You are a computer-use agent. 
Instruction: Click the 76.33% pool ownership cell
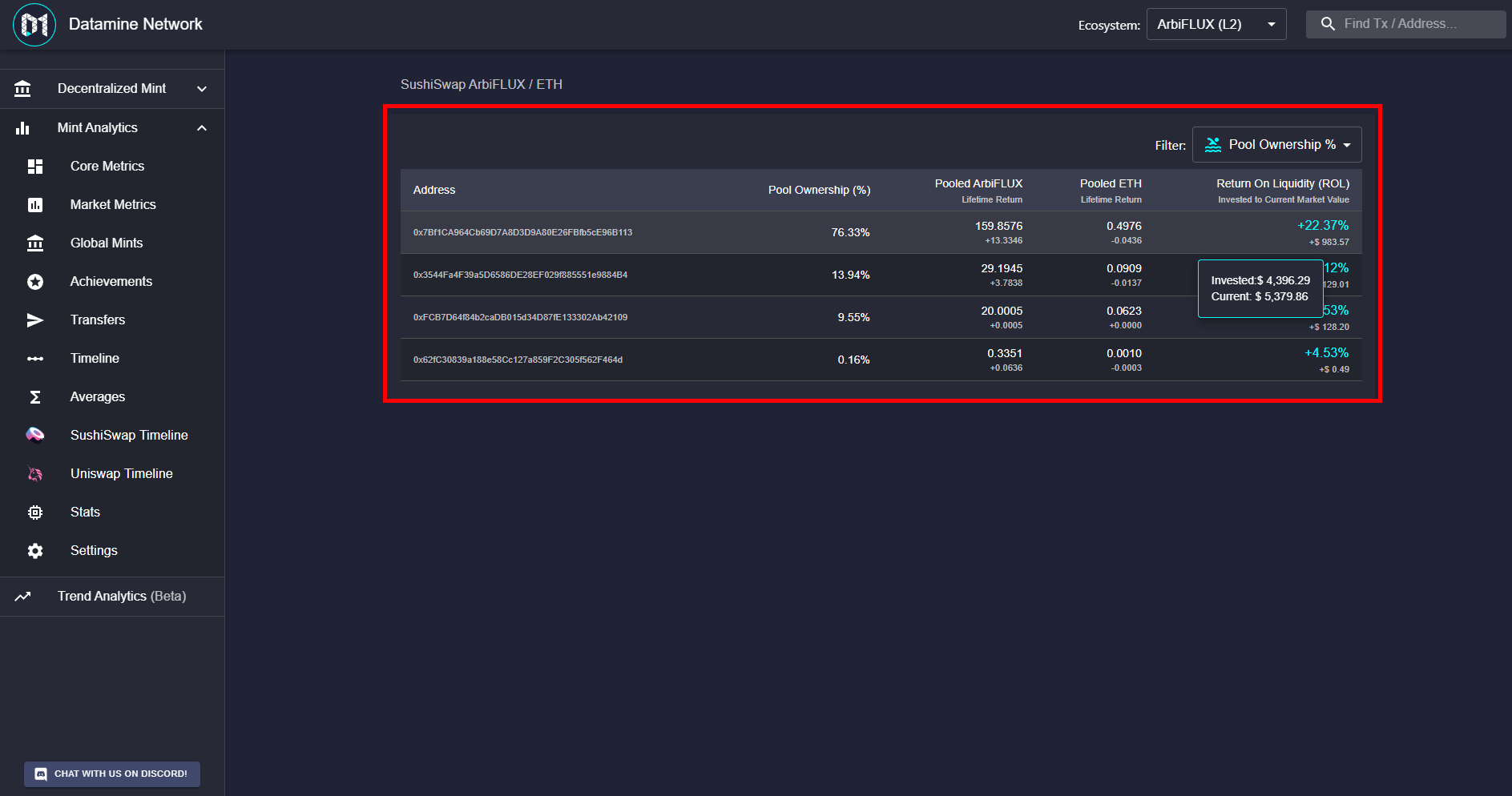[850, 233]
